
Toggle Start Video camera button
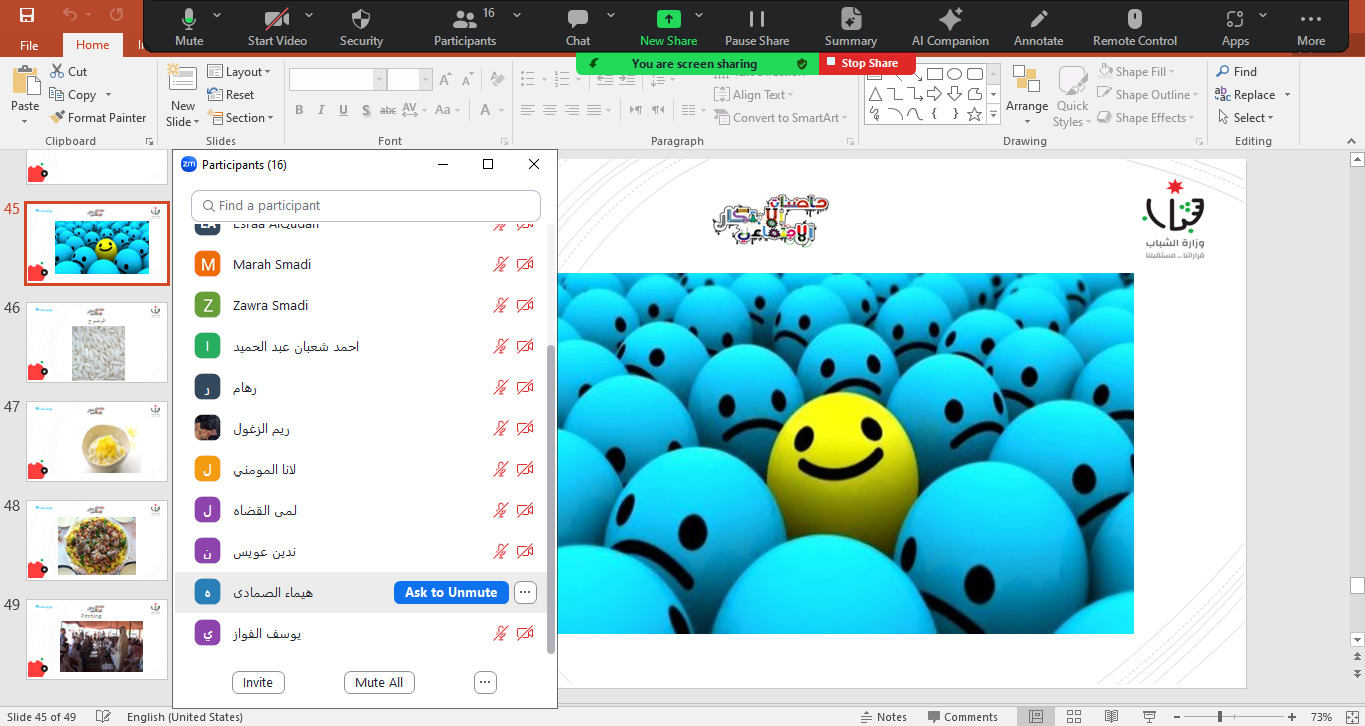tap(276, 20)
